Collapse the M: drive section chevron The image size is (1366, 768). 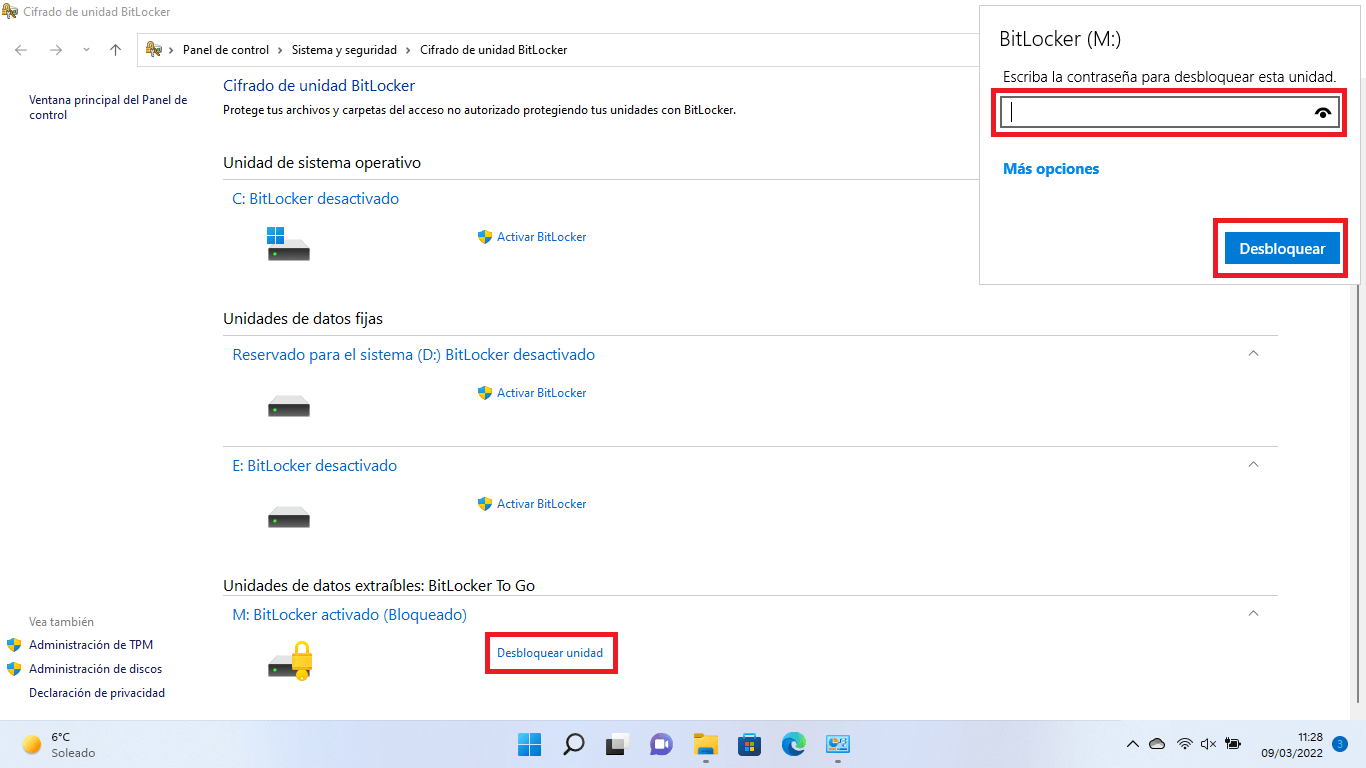[x=1253, y=613]
